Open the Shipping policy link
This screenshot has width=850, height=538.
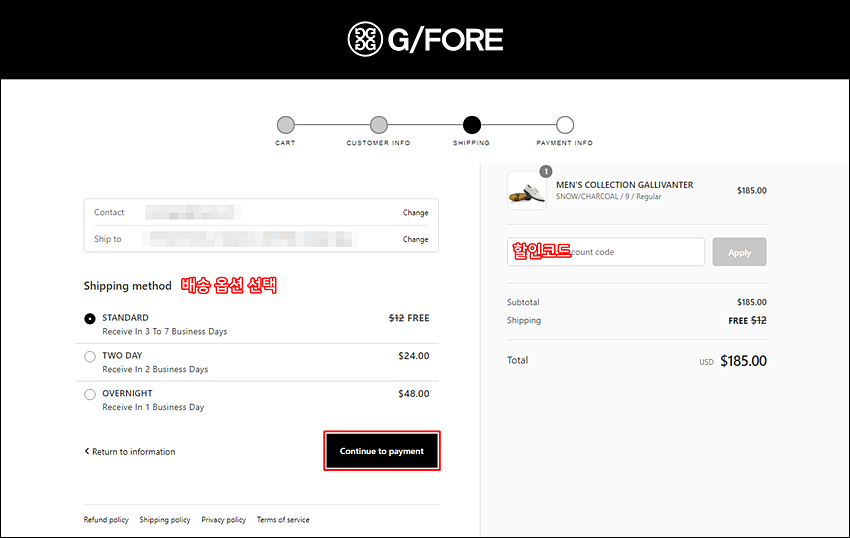coord(165,520)
